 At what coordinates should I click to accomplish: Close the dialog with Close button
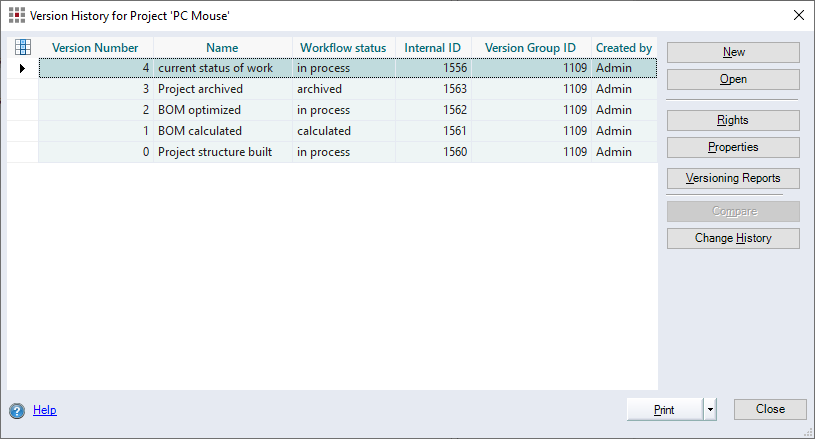(769, 409)
